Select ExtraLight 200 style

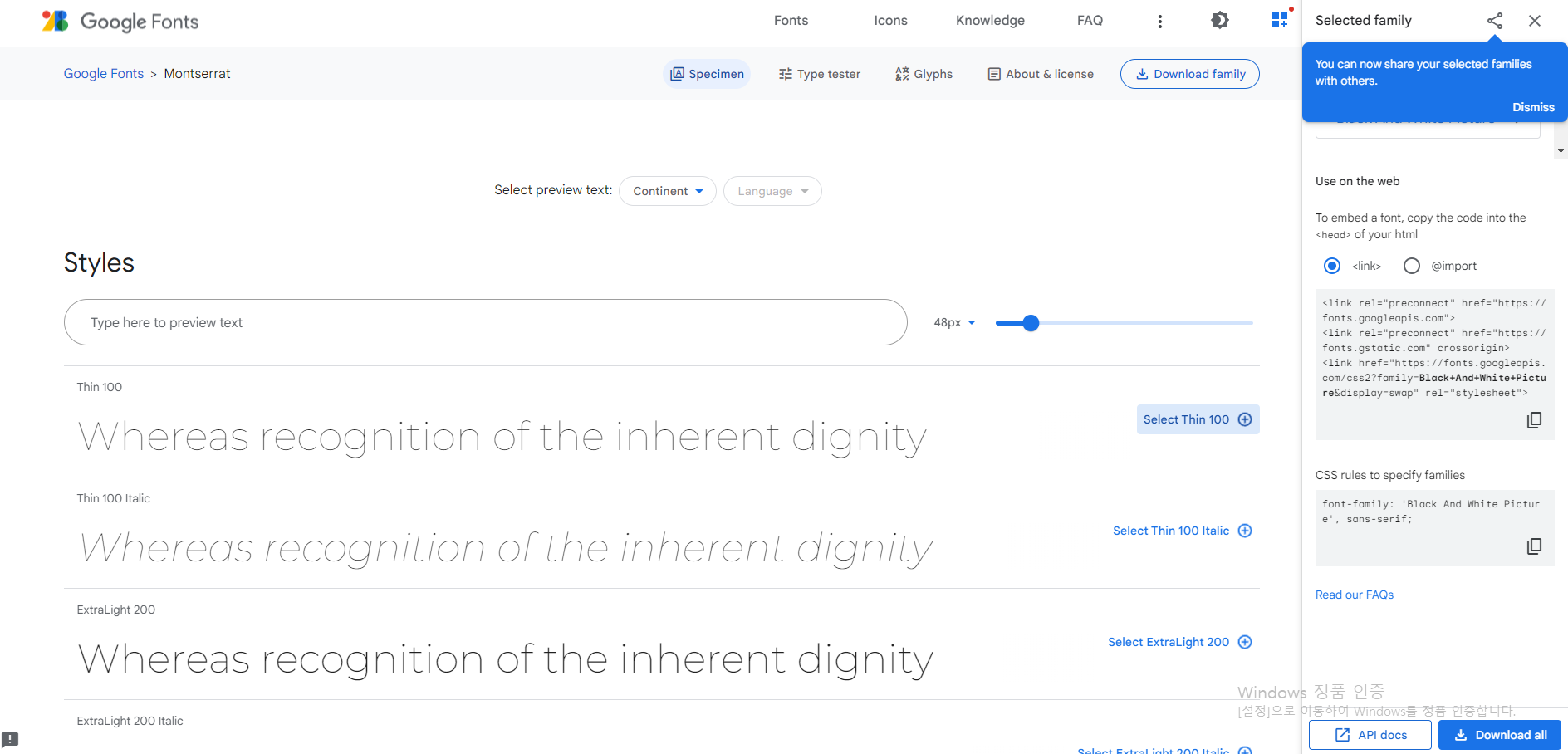coord(1180,642)
